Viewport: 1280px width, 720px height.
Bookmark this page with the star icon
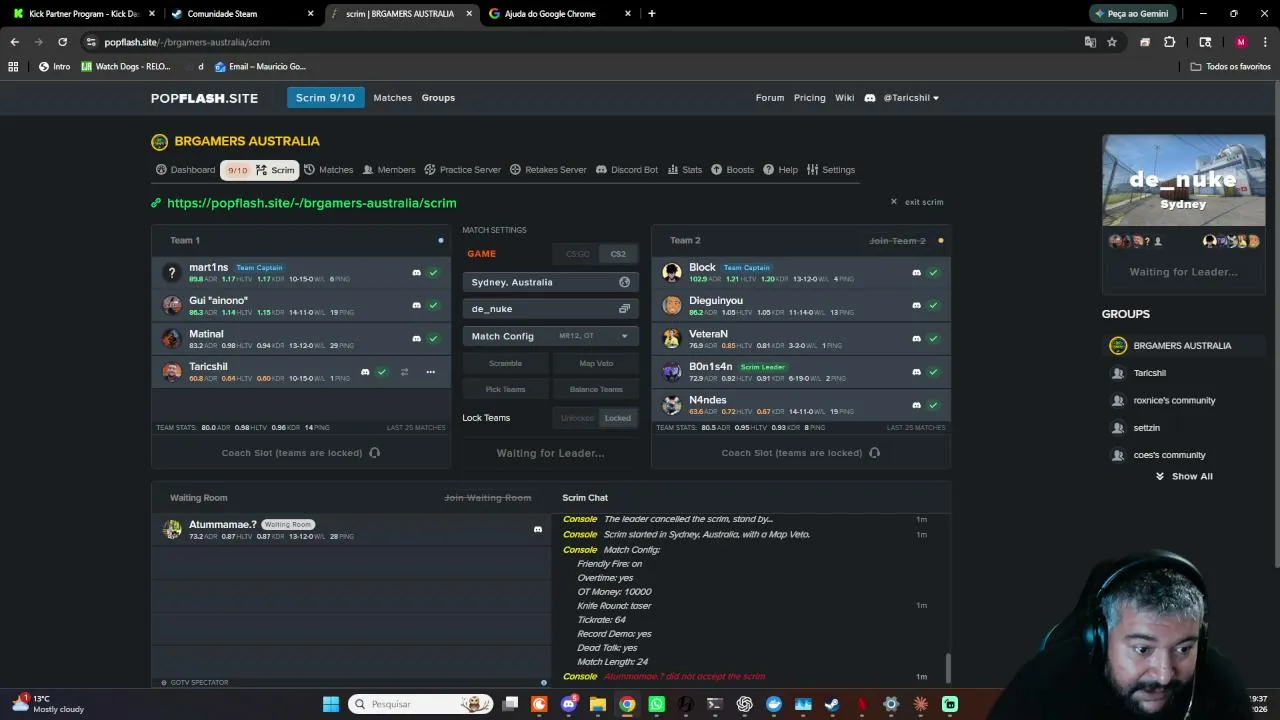click(1112, 42)
